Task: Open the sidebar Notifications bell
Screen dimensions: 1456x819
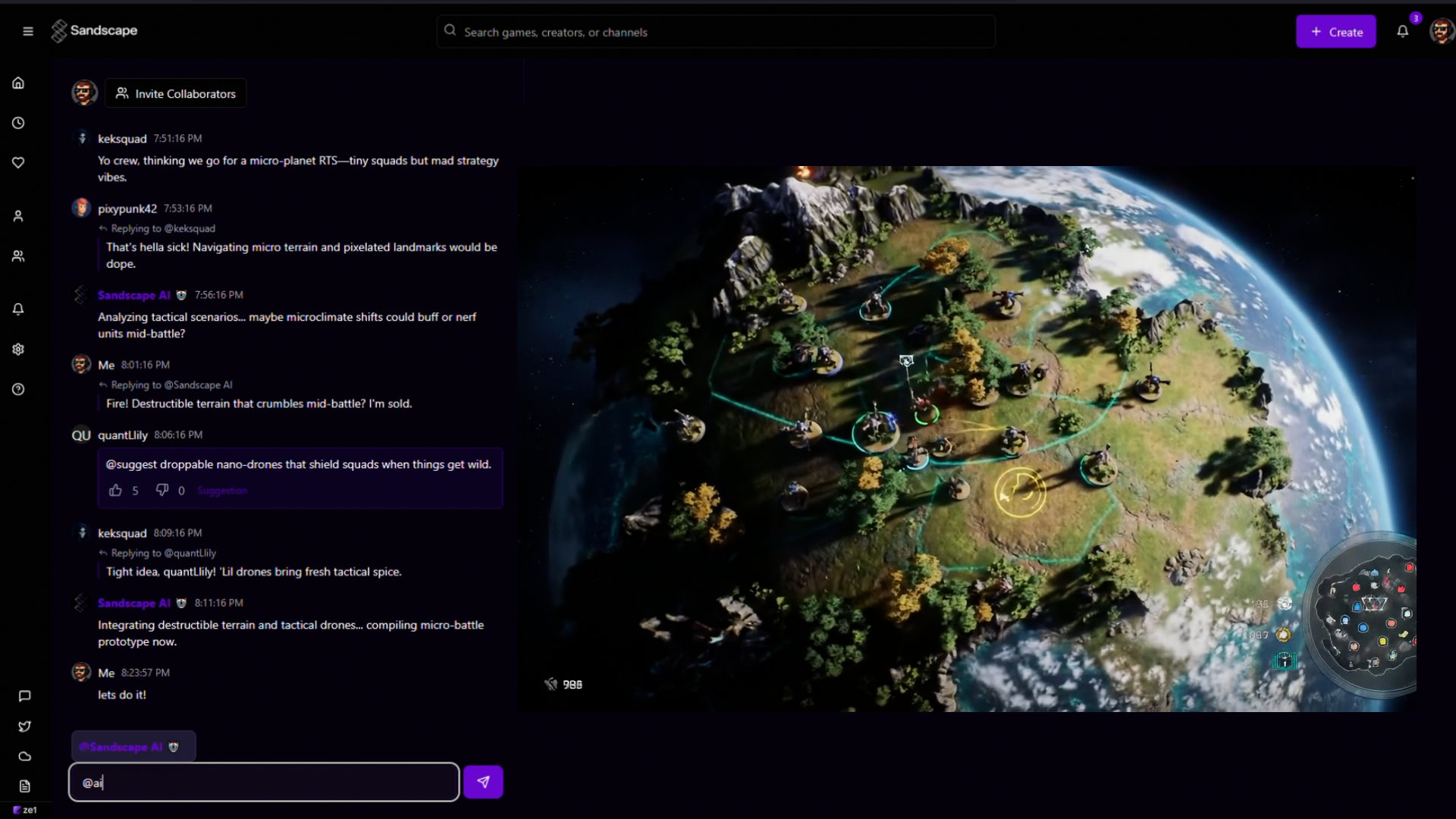Action: (x=18, y=309)
